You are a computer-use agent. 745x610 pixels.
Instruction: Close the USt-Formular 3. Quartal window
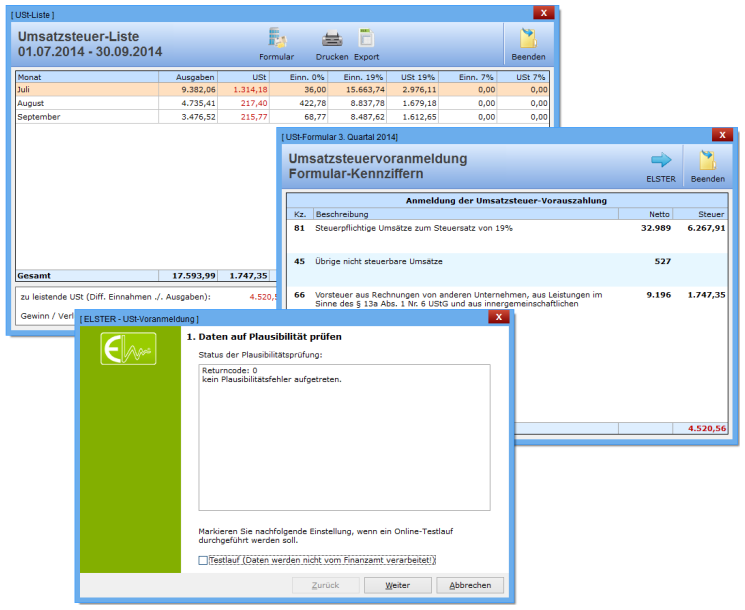721,135
